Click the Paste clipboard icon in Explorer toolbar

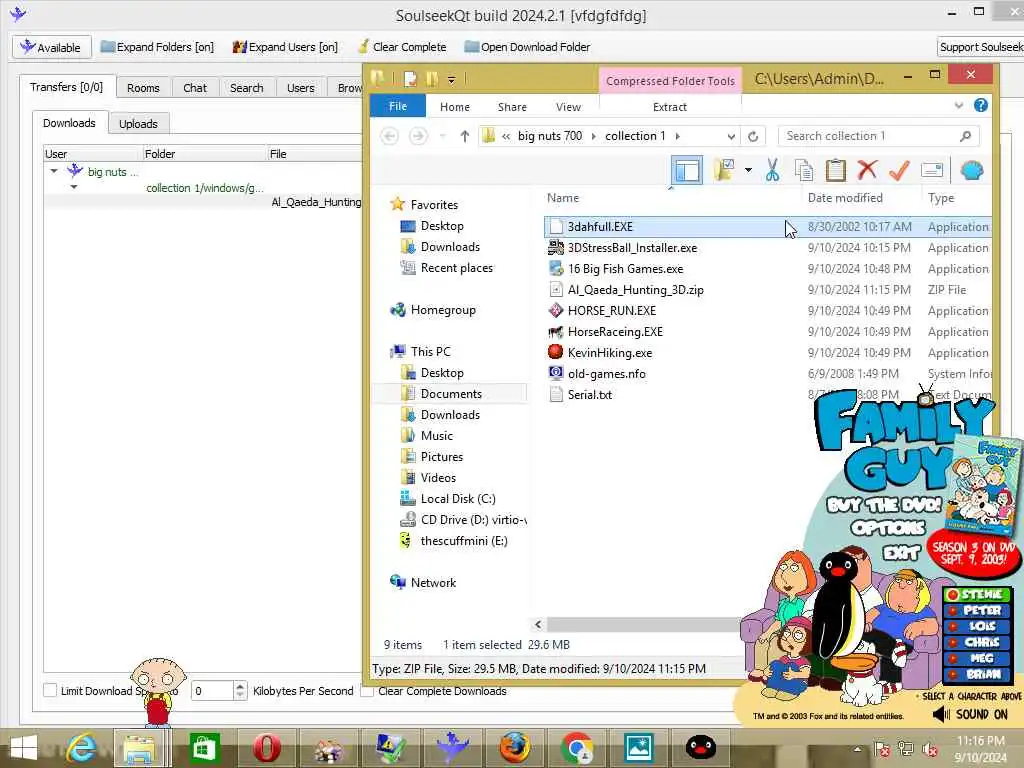(x=835, y=170)
